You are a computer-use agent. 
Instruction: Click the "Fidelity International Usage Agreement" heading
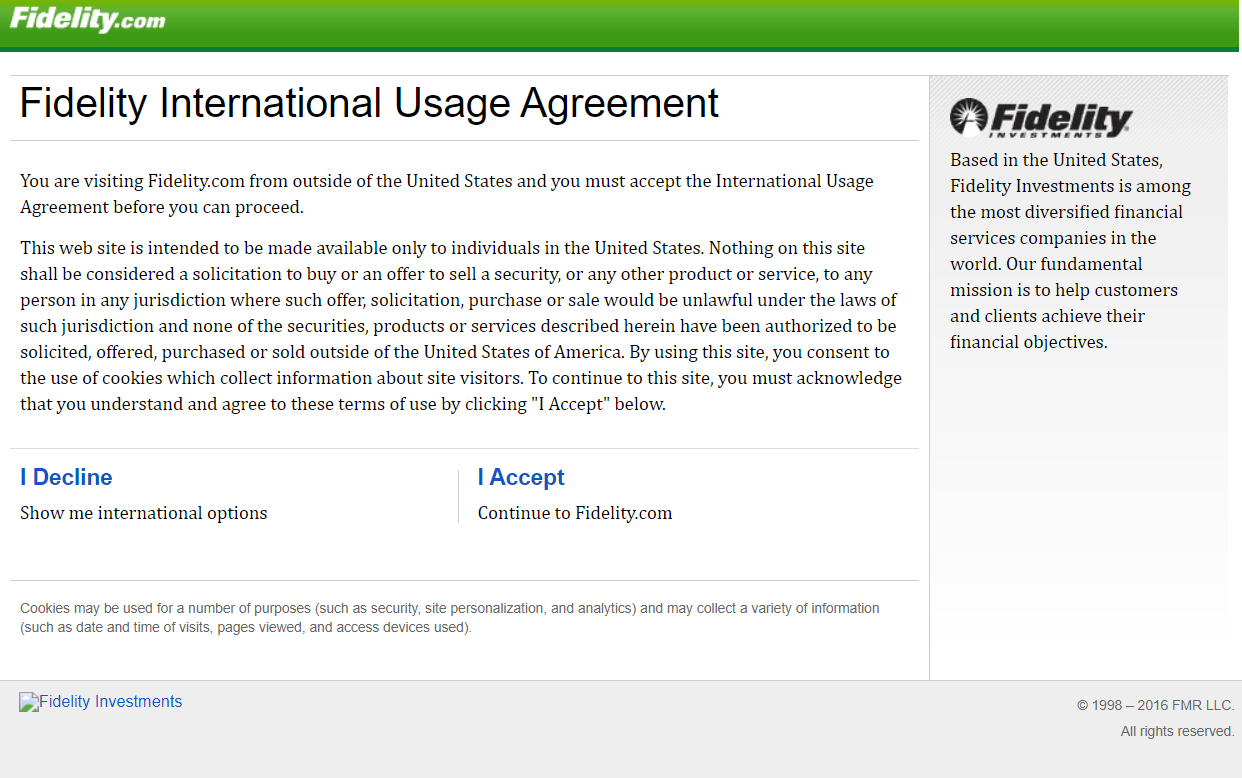click(x=369, y=103)
